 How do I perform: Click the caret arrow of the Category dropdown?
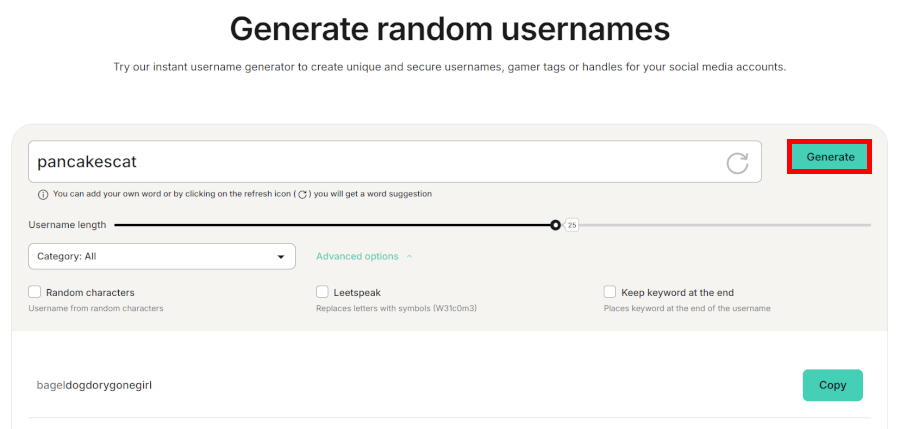click(280, 257)
